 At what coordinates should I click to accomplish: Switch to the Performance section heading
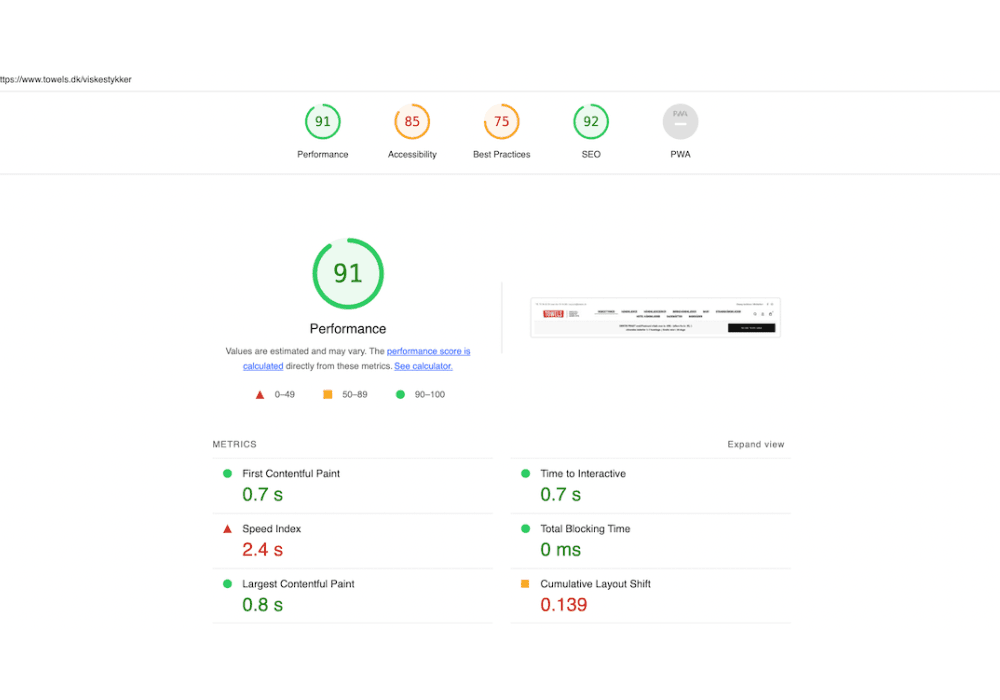[x=347, y=328]
